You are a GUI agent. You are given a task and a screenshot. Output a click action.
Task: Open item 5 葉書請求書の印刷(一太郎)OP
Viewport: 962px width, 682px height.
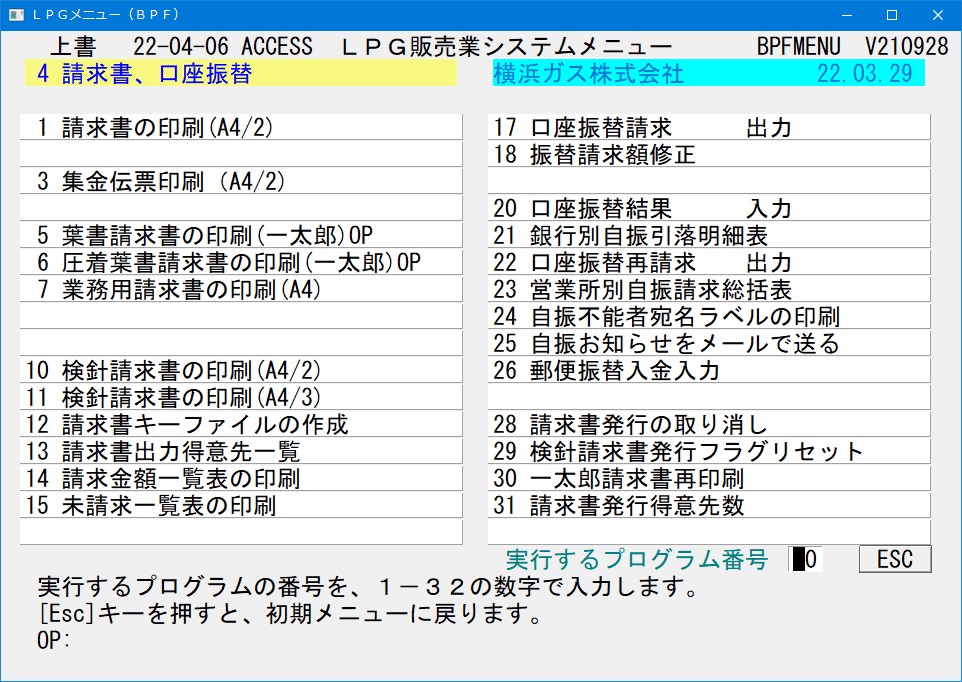[241, 236]
